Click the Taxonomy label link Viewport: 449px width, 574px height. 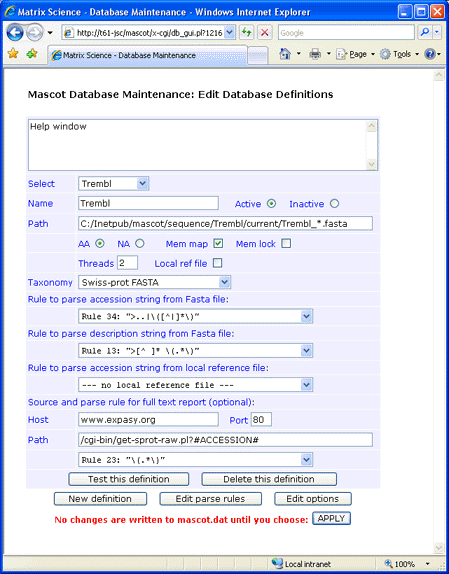point(50,283)
